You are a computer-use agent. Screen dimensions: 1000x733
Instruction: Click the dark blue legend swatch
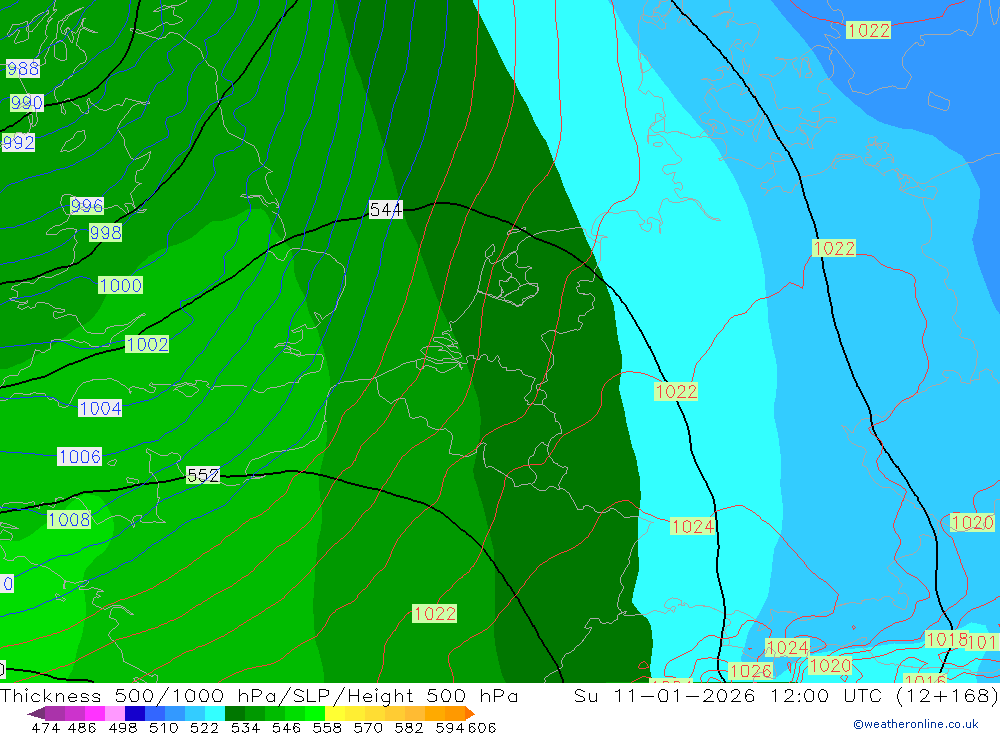(135, 713)
